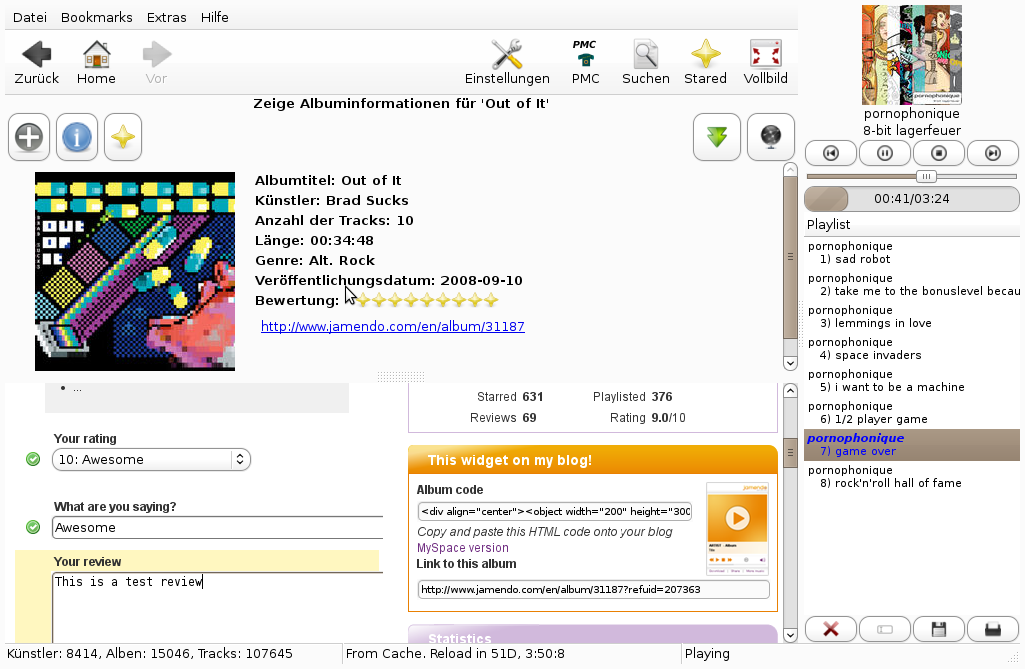The image size is (1025, 669).
Task: Open the MySpace version link
Action: click(463, 548)
